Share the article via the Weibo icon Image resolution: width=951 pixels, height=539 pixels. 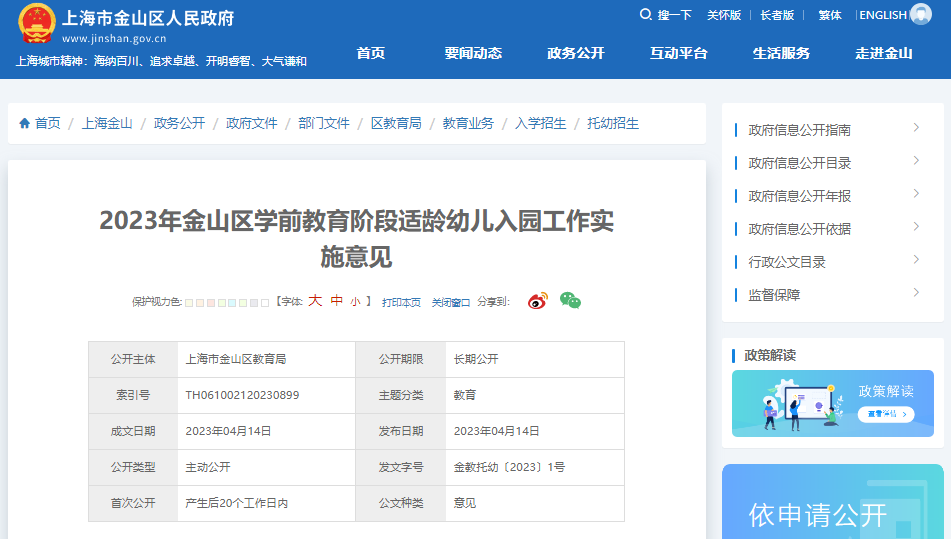[538, 301]
